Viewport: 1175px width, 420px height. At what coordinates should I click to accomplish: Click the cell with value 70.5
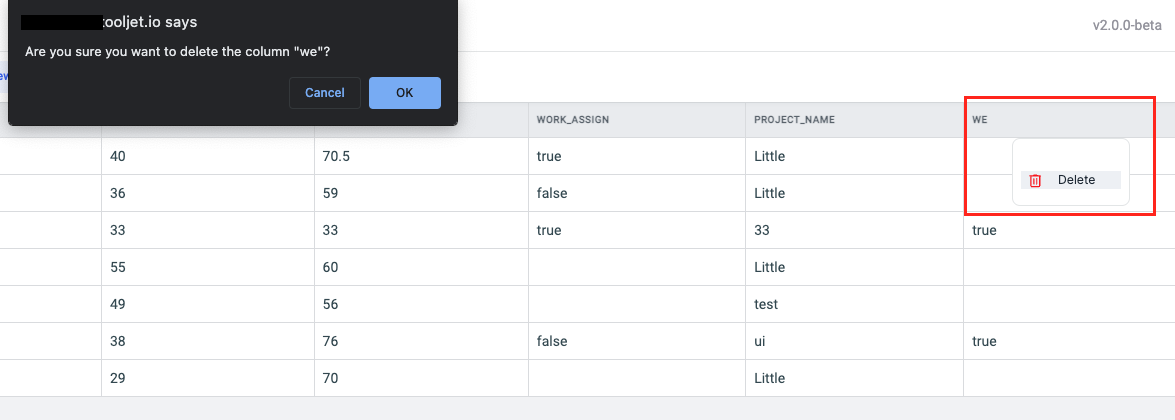pyautogui.click(x=340, y=156)
